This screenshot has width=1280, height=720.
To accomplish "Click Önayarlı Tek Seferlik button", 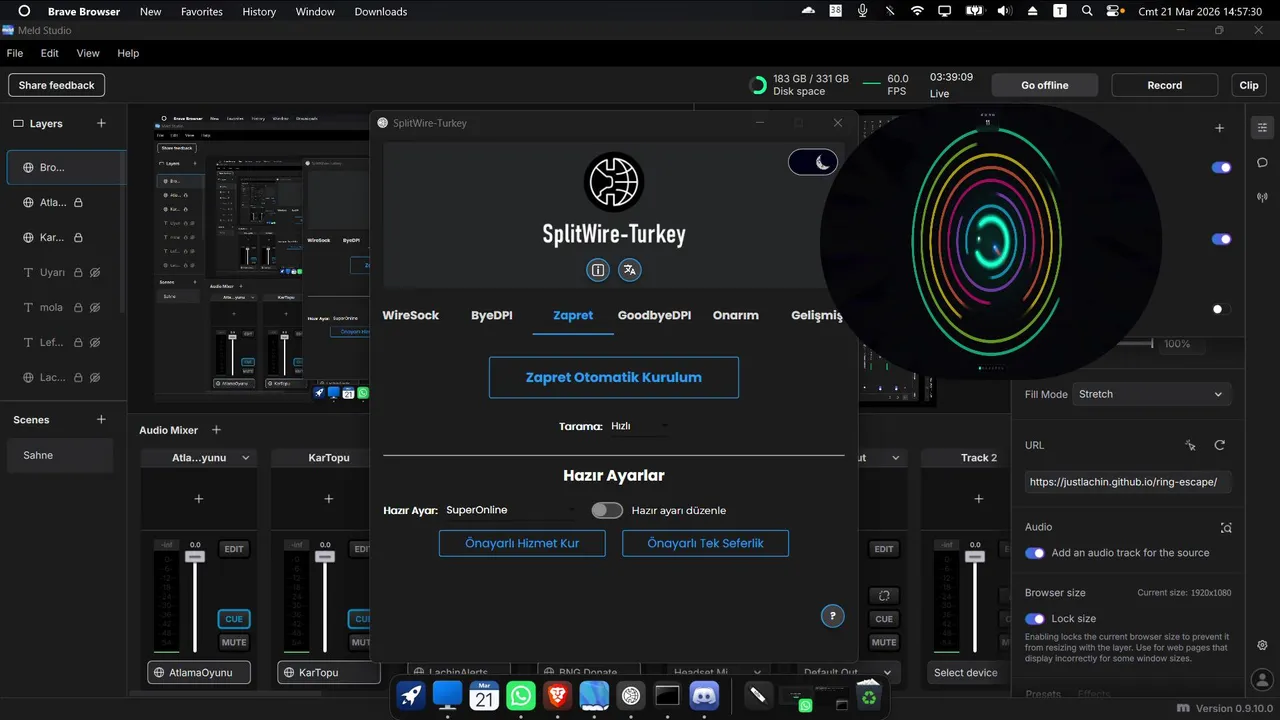I will 706,543.
